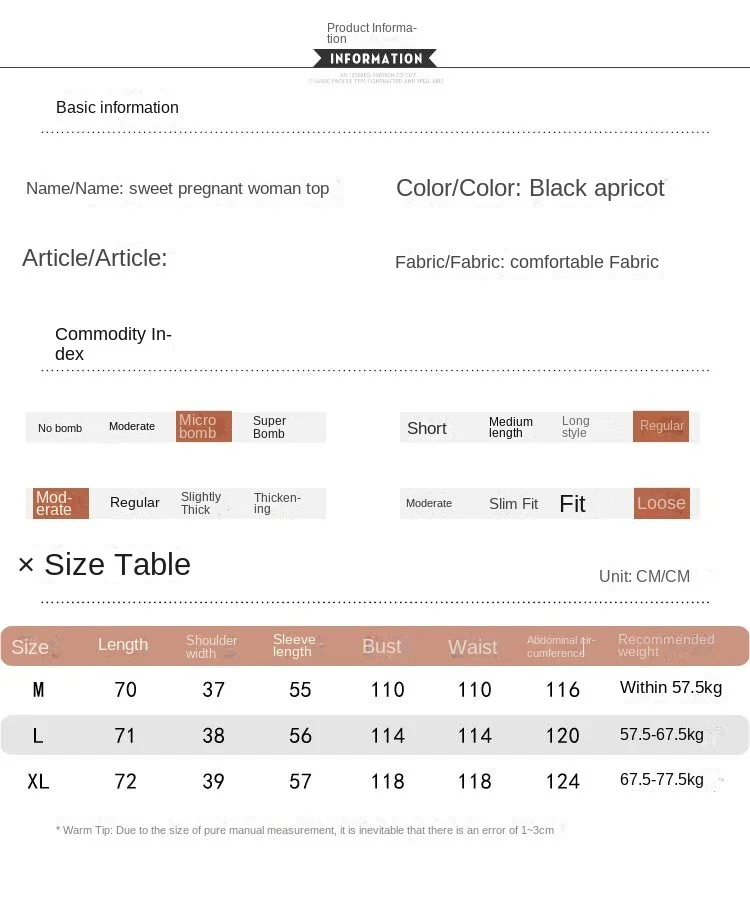Click the Color Black apricot text
Image resolution: width=750 pixels, height=920 pixels.
(x=530, y=188)
